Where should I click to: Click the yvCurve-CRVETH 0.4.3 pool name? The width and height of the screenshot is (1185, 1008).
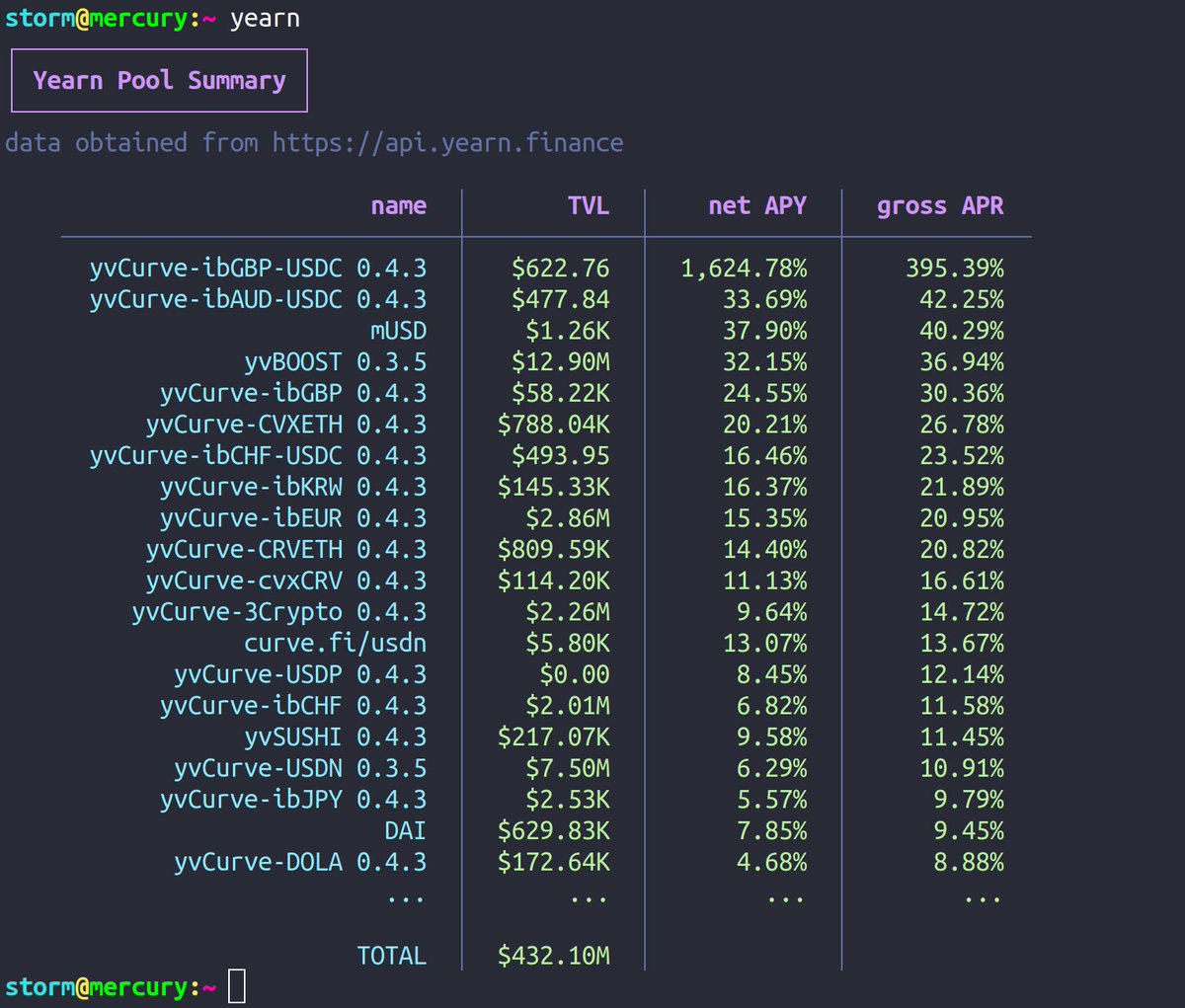(286, 550)
